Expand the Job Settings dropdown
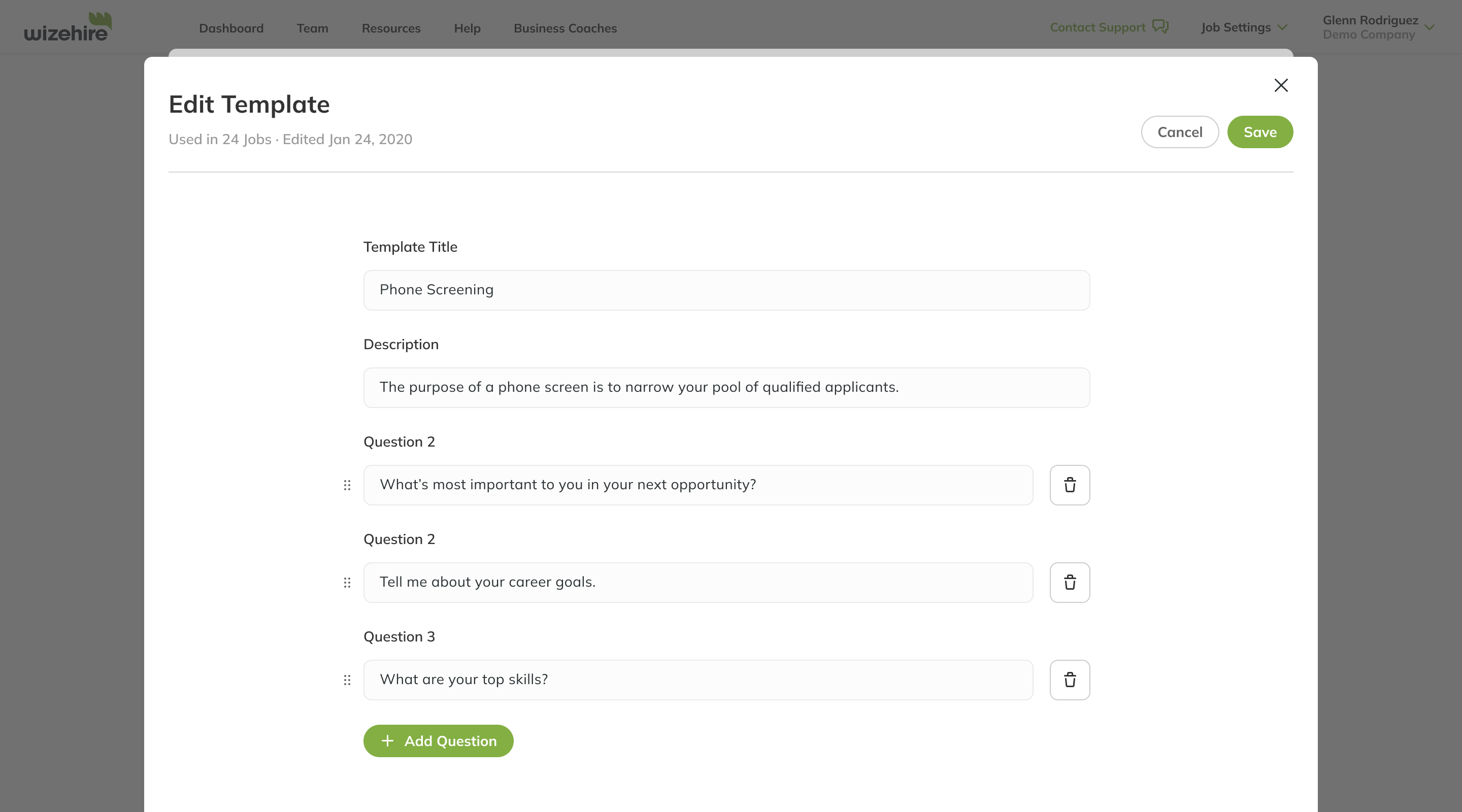The image size is (1462, 812). tap(1244, 27)
